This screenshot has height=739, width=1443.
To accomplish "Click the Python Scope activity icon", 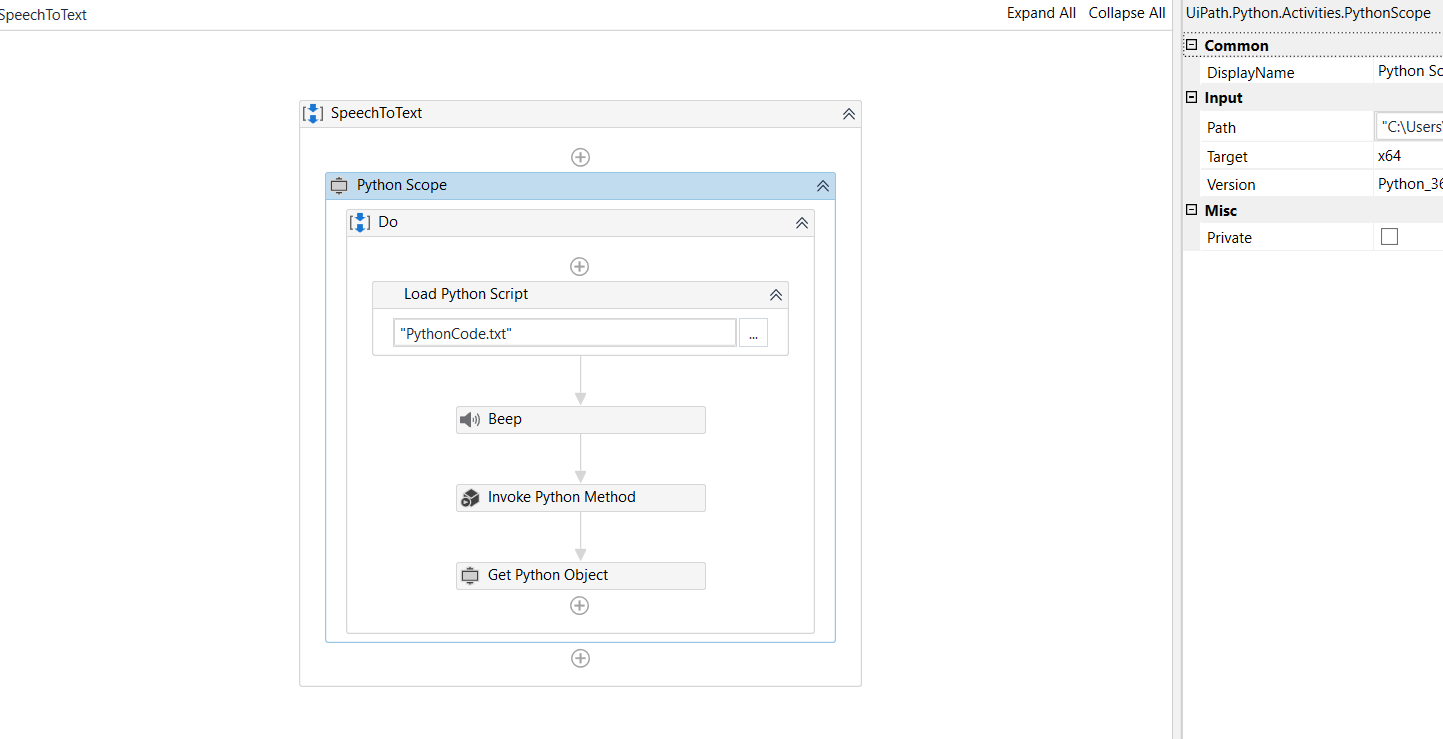I will coord(339,185).
